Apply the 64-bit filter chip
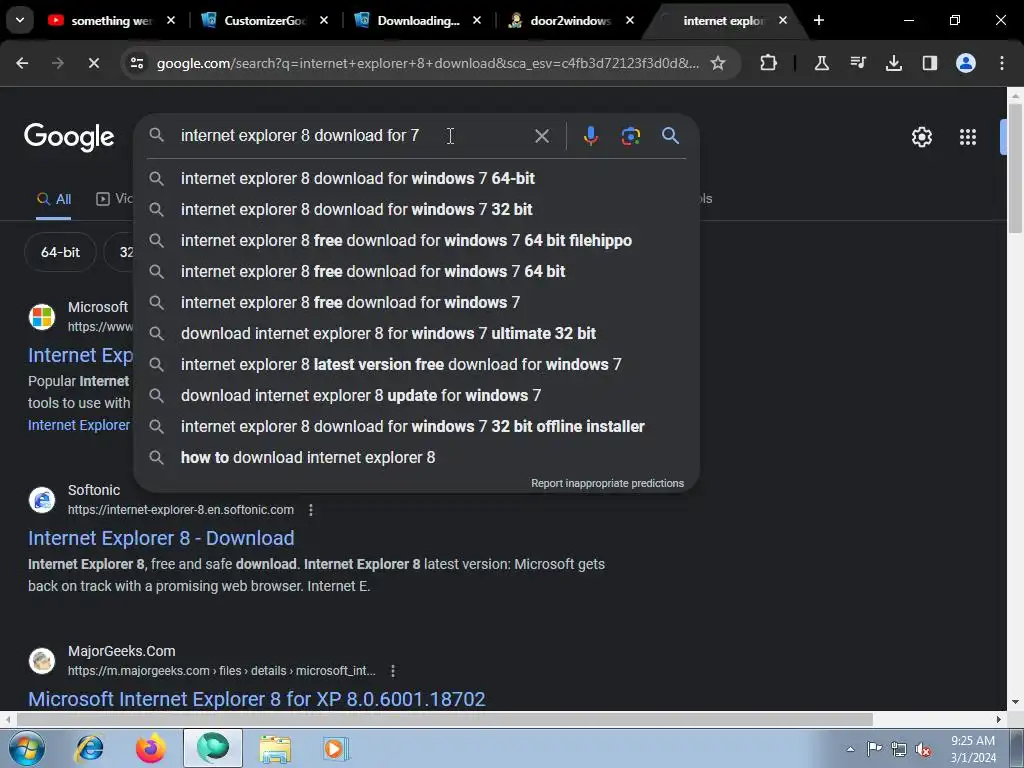The width and height of the screenshot is (1024, 768). (x=60, y=252)
